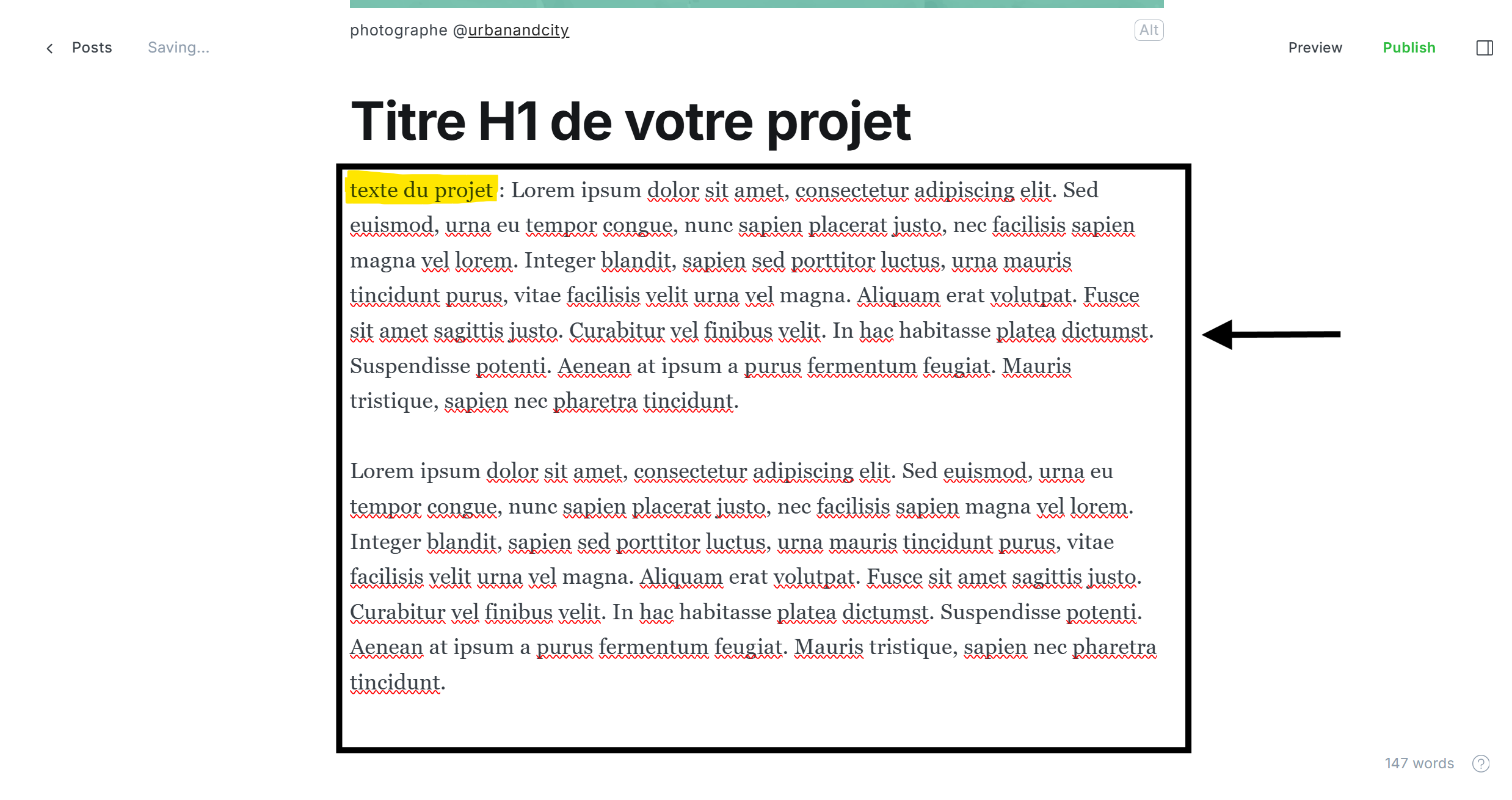1512x800 pixels.
Task: Place cursor at start of second paragraph
Action: coord(351,471)
